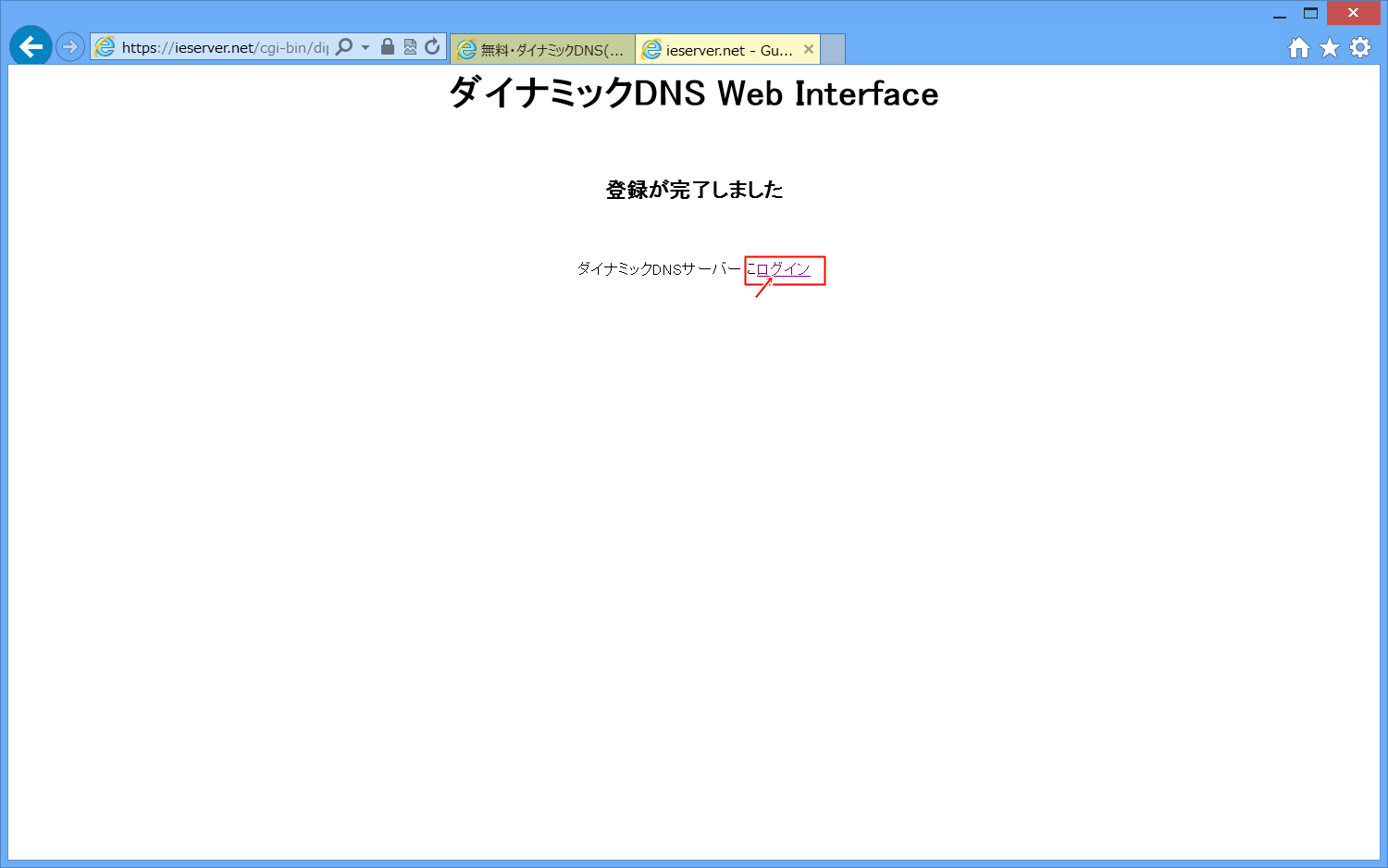The image size is (1388, 868).
Task: Open Favorites with the star icon
Action: (x=1329, y=47)
